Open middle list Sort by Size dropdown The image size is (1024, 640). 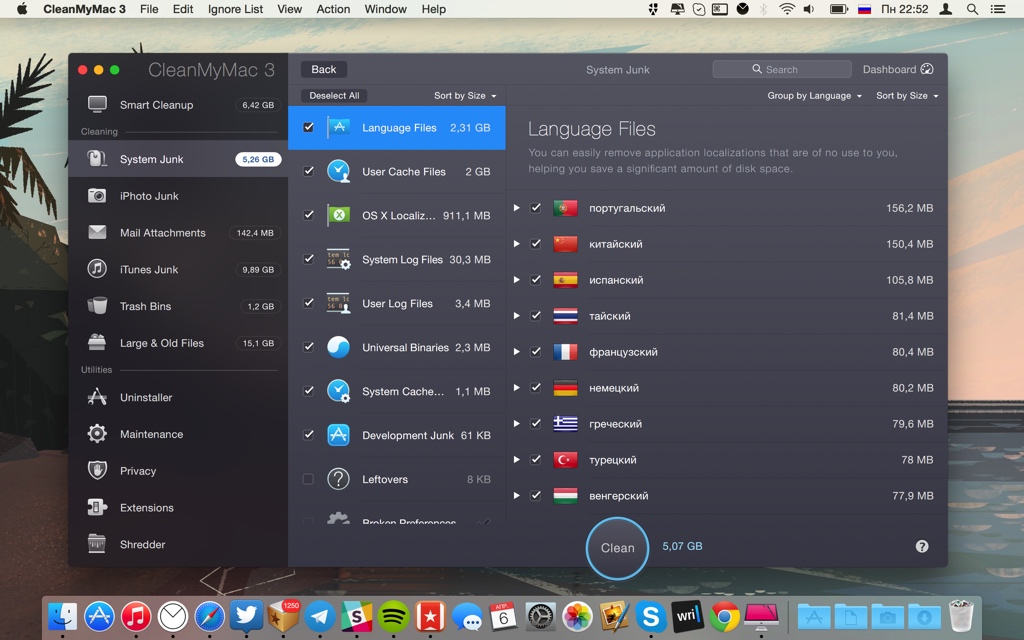point(465,95)
